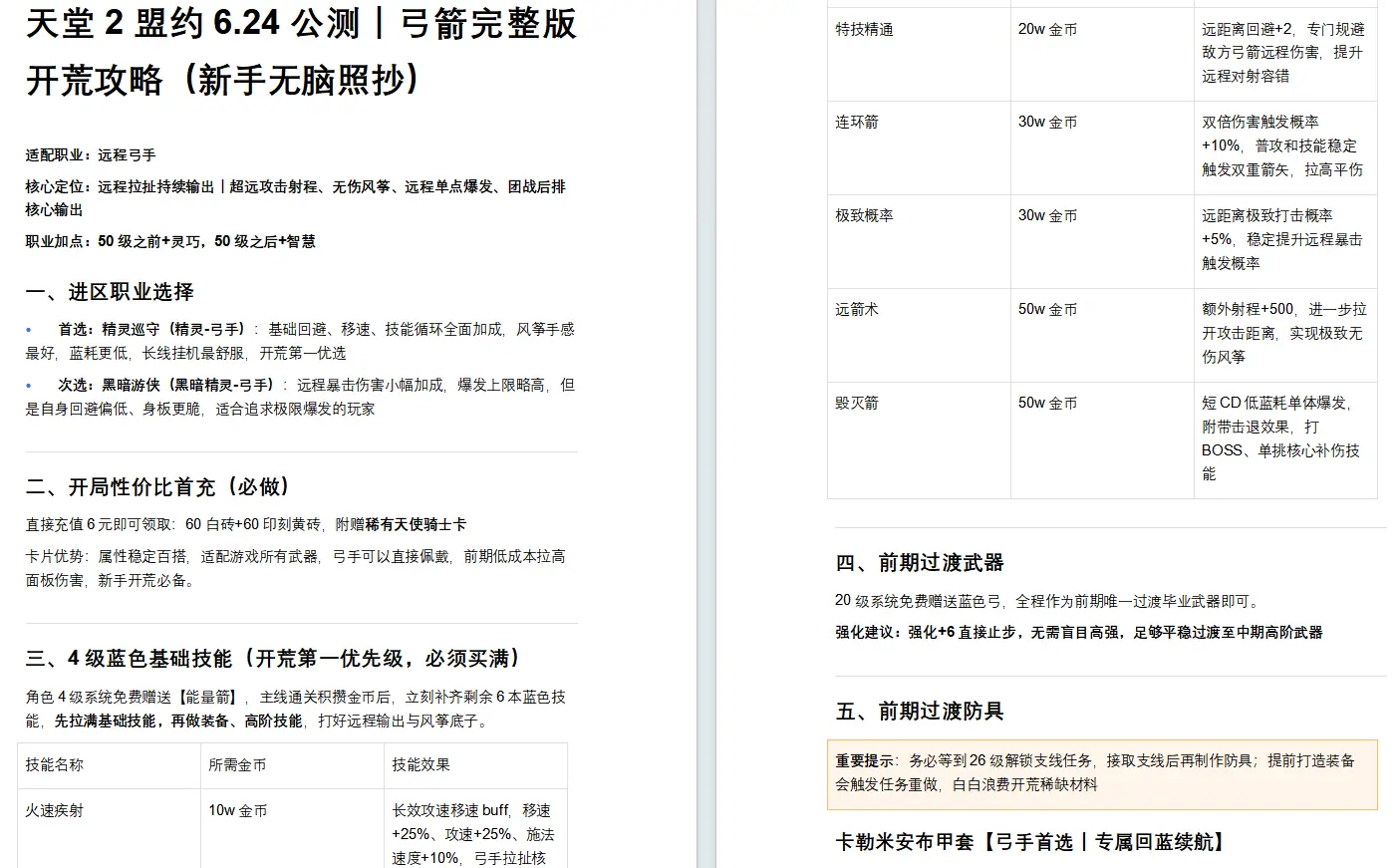This screenshot has width=1398, height=868.
Task: Select the 毁灭箭 skill cell
Action: click(919, 439)
